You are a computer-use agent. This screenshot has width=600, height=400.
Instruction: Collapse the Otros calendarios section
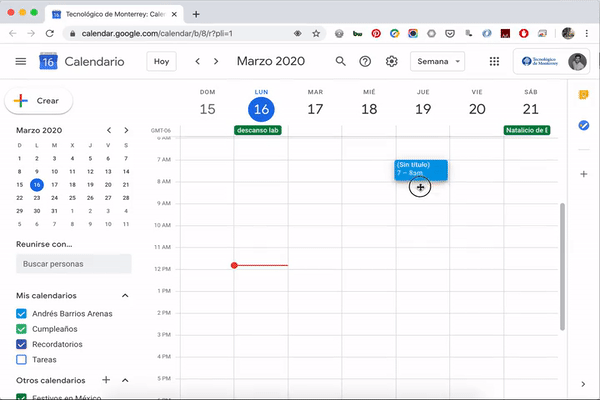[x=125, y=380]
